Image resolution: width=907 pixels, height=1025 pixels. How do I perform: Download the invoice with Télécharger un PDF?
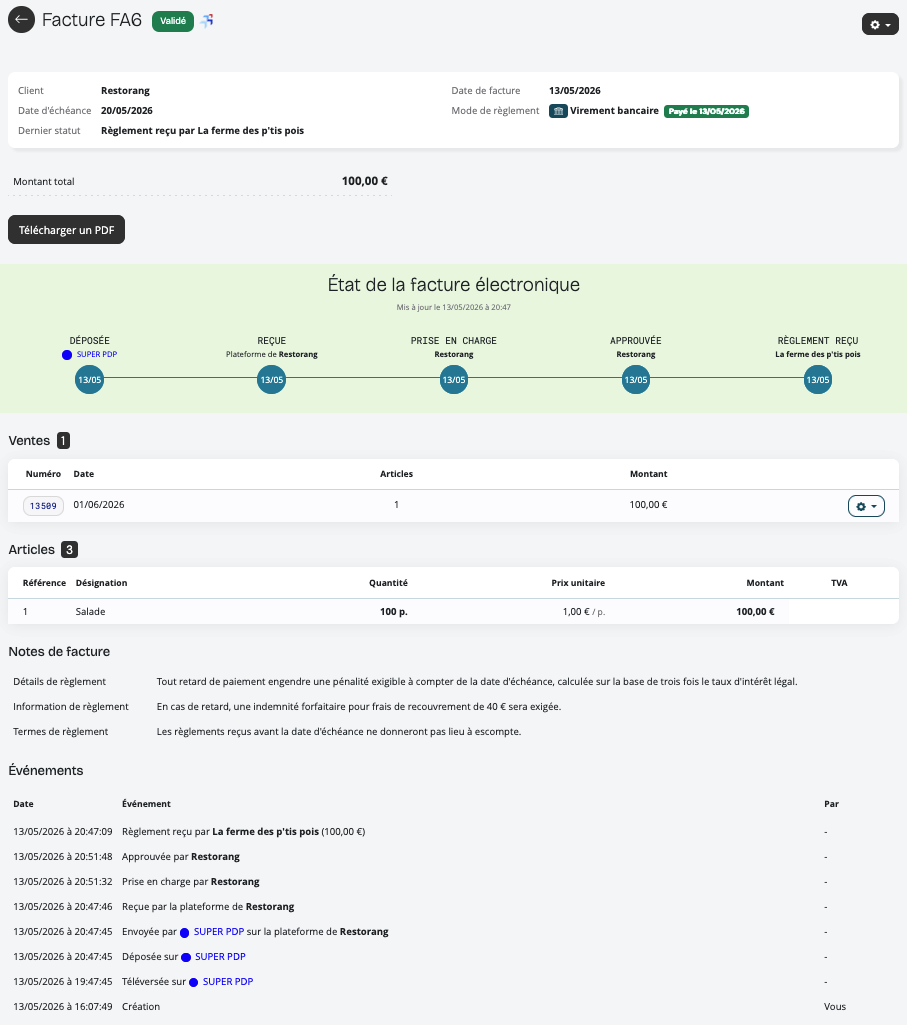[x=66, y=230]
